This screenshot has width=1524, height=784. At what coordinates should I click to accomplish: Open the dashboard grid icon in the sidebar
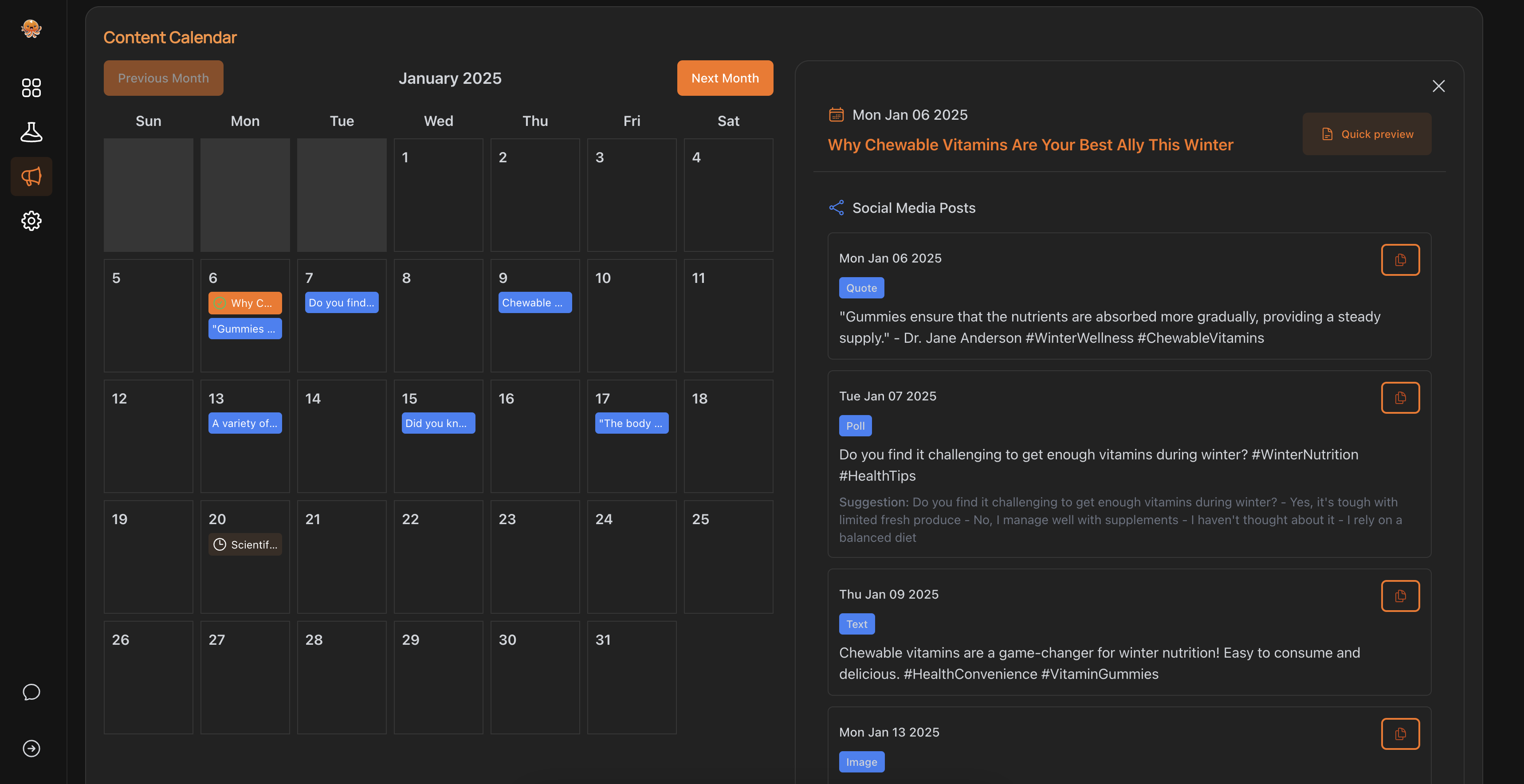[x=31, y=87]
